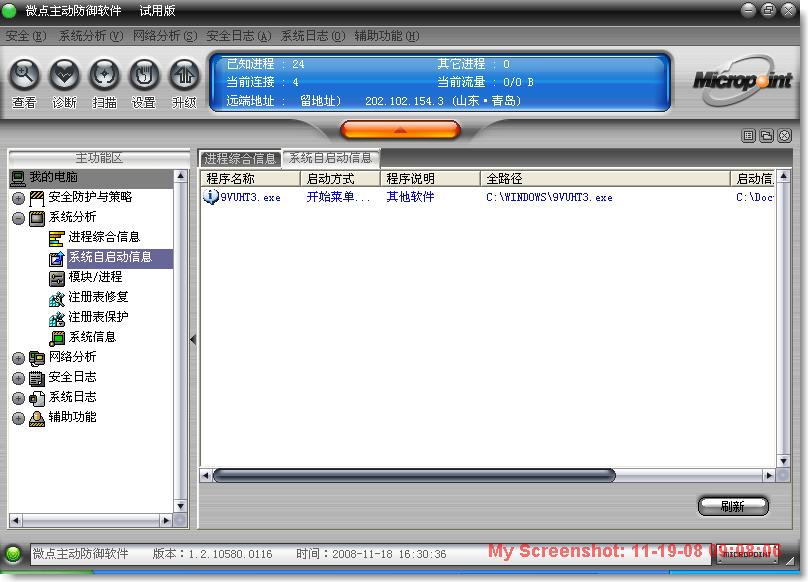Collapse the 系统分析 tree node
The height and width of the screenshot is (582, 808).
point(19,219)
